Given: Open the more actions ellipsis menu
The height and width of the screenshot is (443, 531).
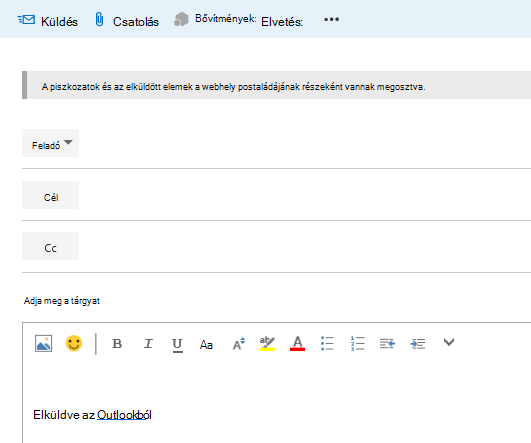Looking at the screenshot, I should pyautogui.click(x=331, y=19).
